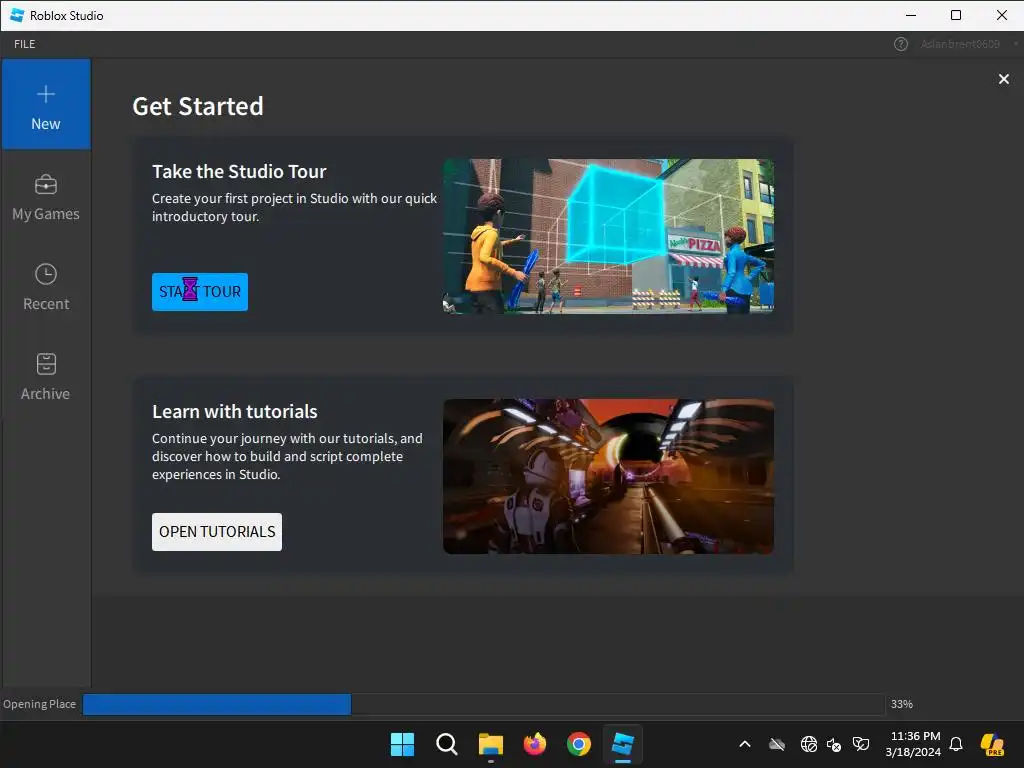Close the Roblox Studio window
The height and width of the screenshot is (768, 1024).
pyautogui.click(x=1002, y=15)
